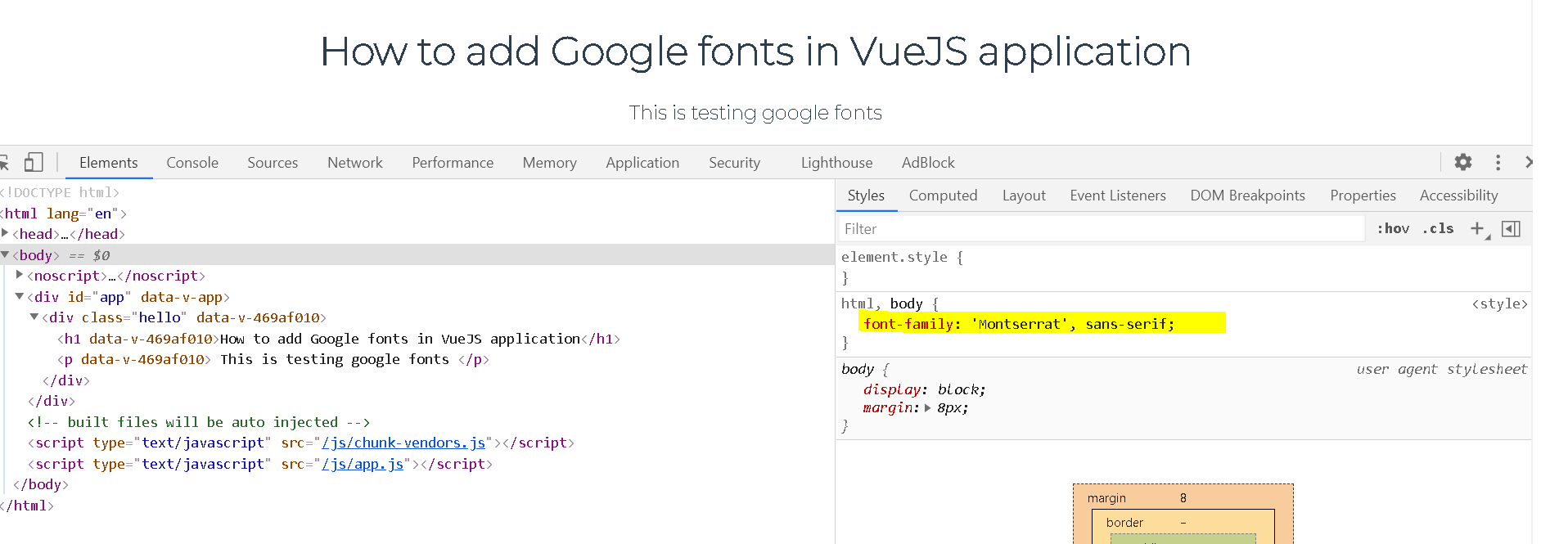1568x544 pixels.
Task: Click the <style> source link
Action: point(1499,303)
